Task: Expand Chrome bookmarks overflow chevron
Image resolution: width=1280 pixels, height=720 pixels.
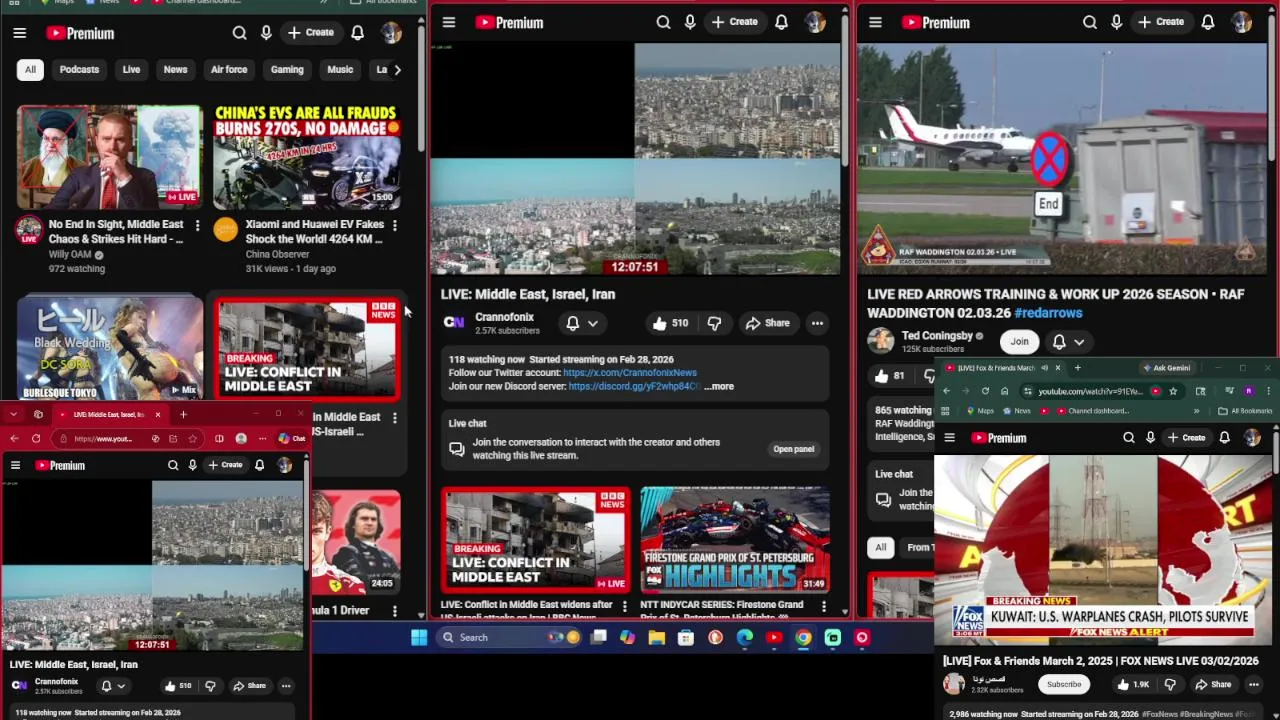Action: click(1196, 411)
